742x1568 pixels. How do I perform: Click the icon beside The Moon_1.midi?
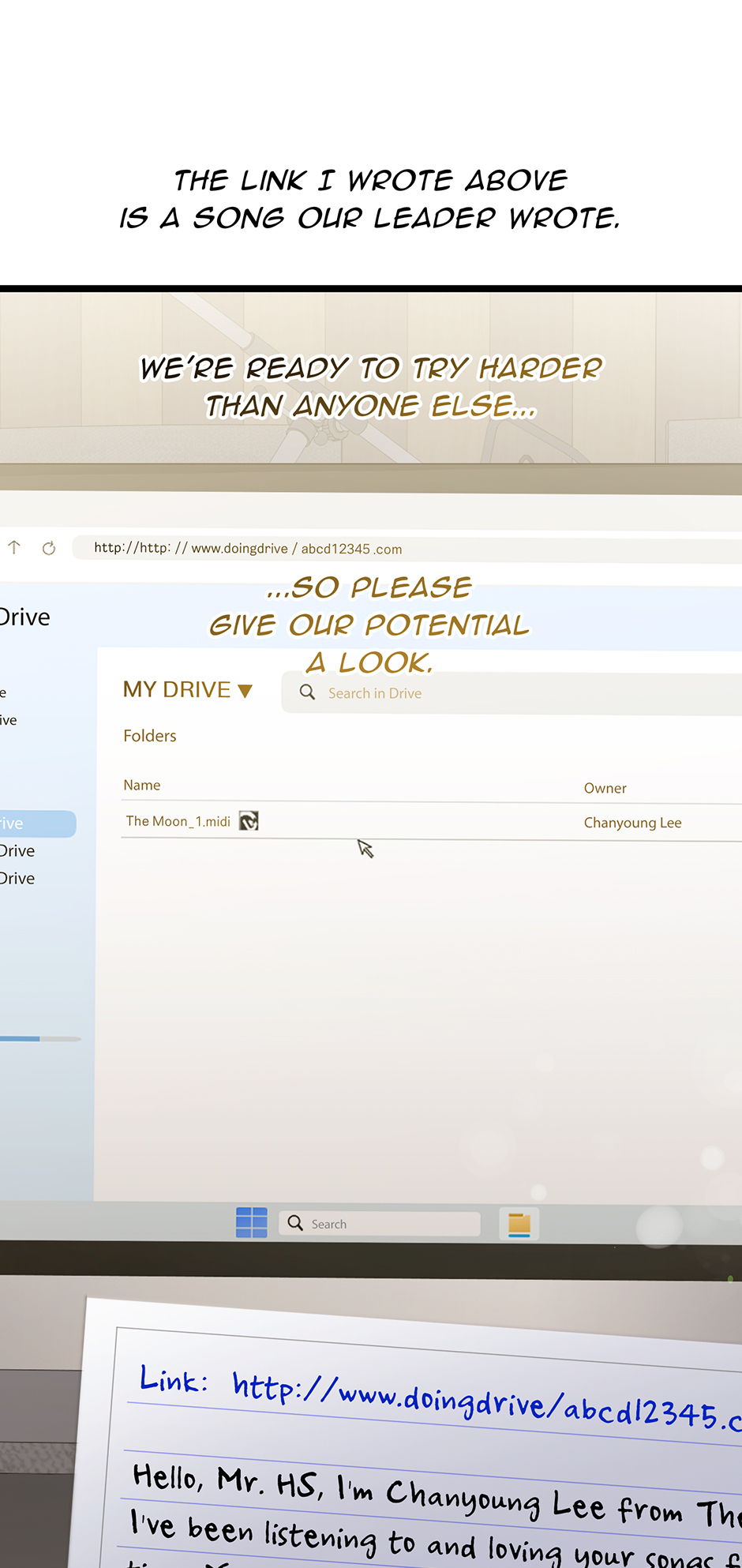(x=249, y=821)
